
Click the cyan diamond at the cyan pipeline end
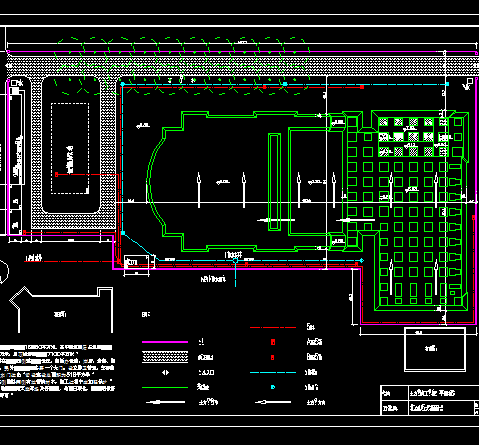[362, 260]
